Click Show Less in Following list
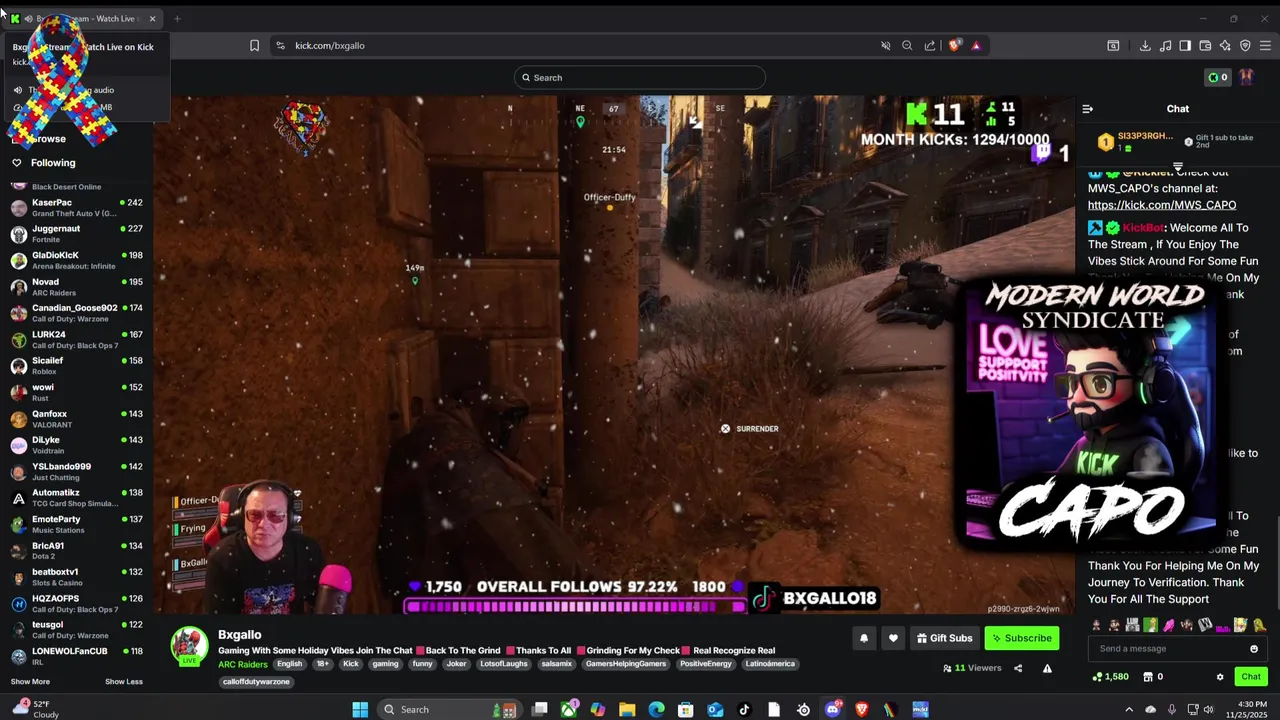 (x=124, y=682)
